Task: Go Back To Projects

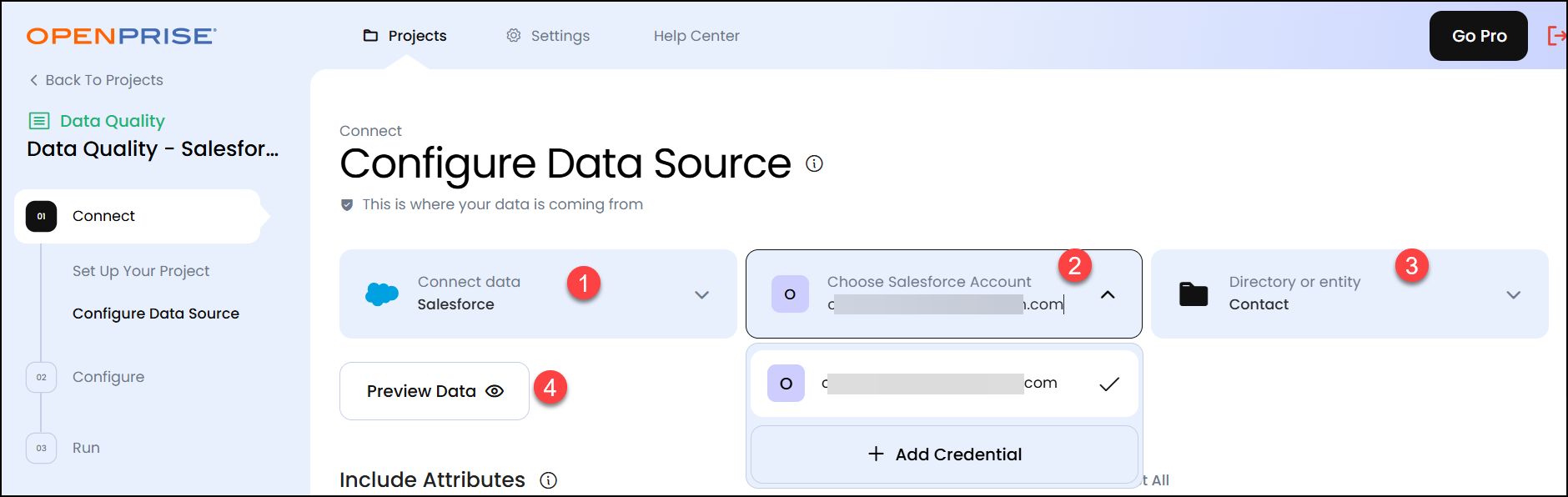Action: [96, 80]
